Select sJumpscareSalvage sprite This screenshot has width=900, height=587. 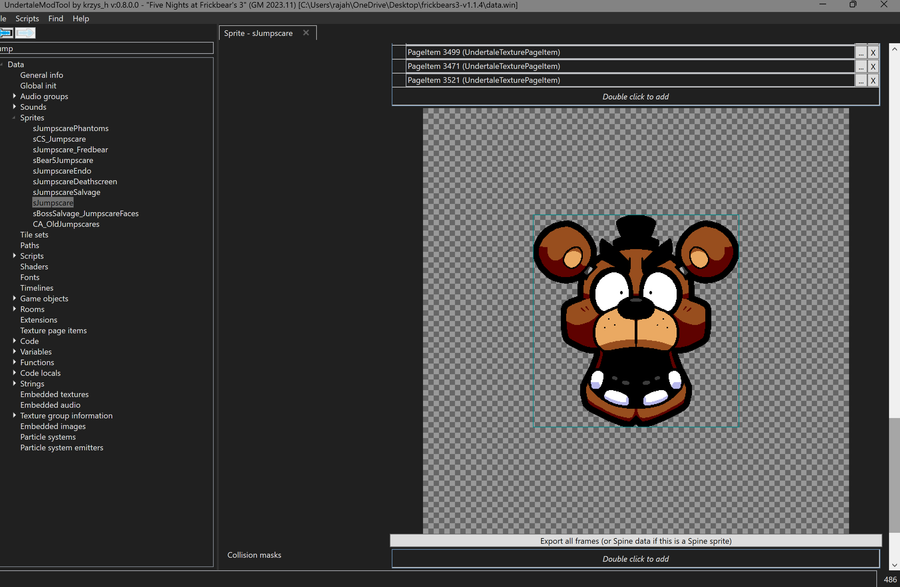(x=66, y=192)
